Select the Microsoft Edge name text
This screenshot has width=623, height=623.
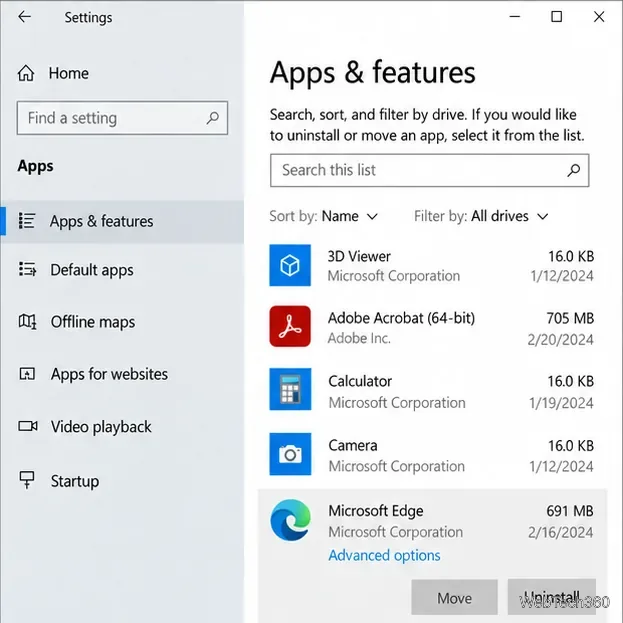click(x=376, y=511)
